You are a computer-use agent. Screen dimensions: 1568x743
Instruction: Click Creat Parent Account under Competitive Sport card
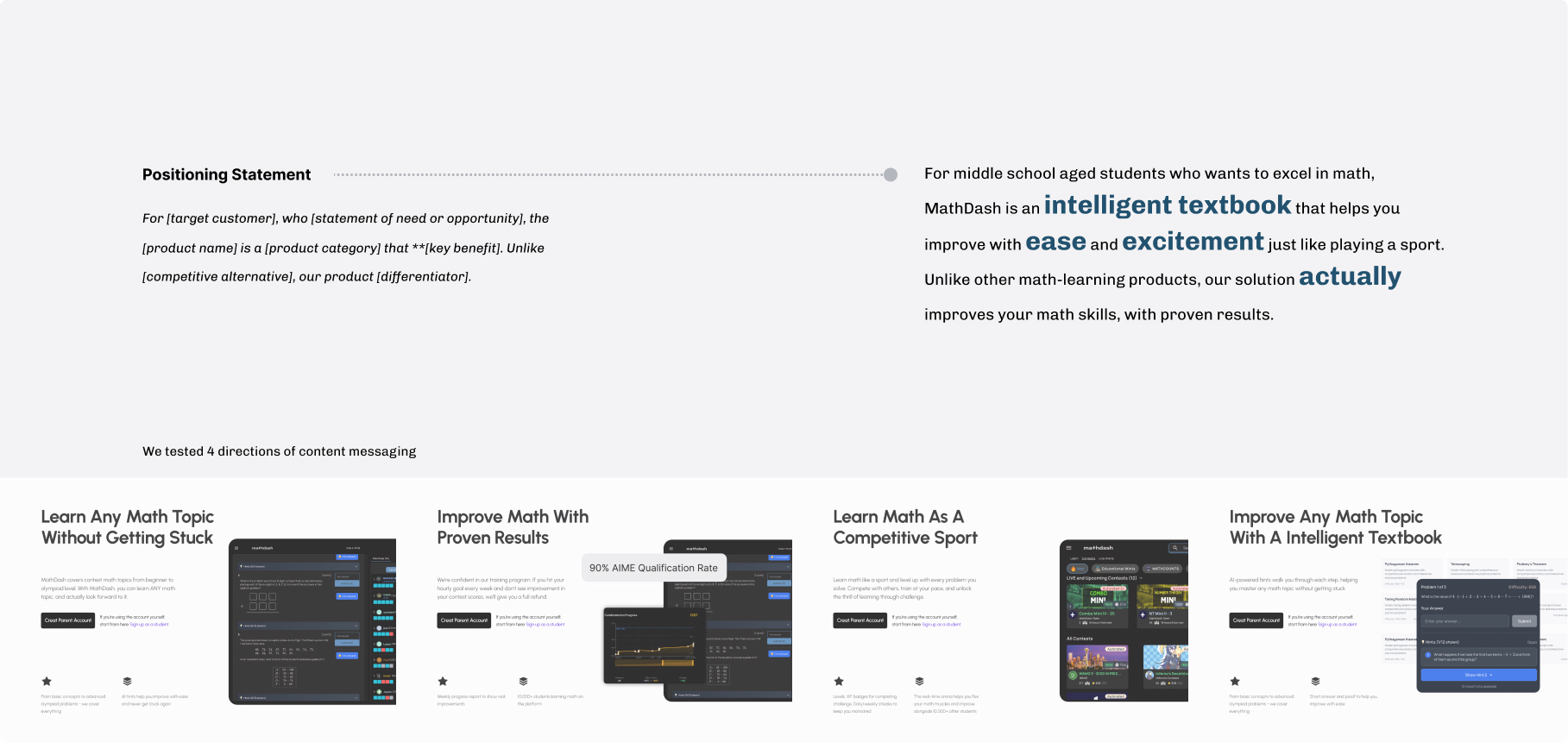coord(860,620)
